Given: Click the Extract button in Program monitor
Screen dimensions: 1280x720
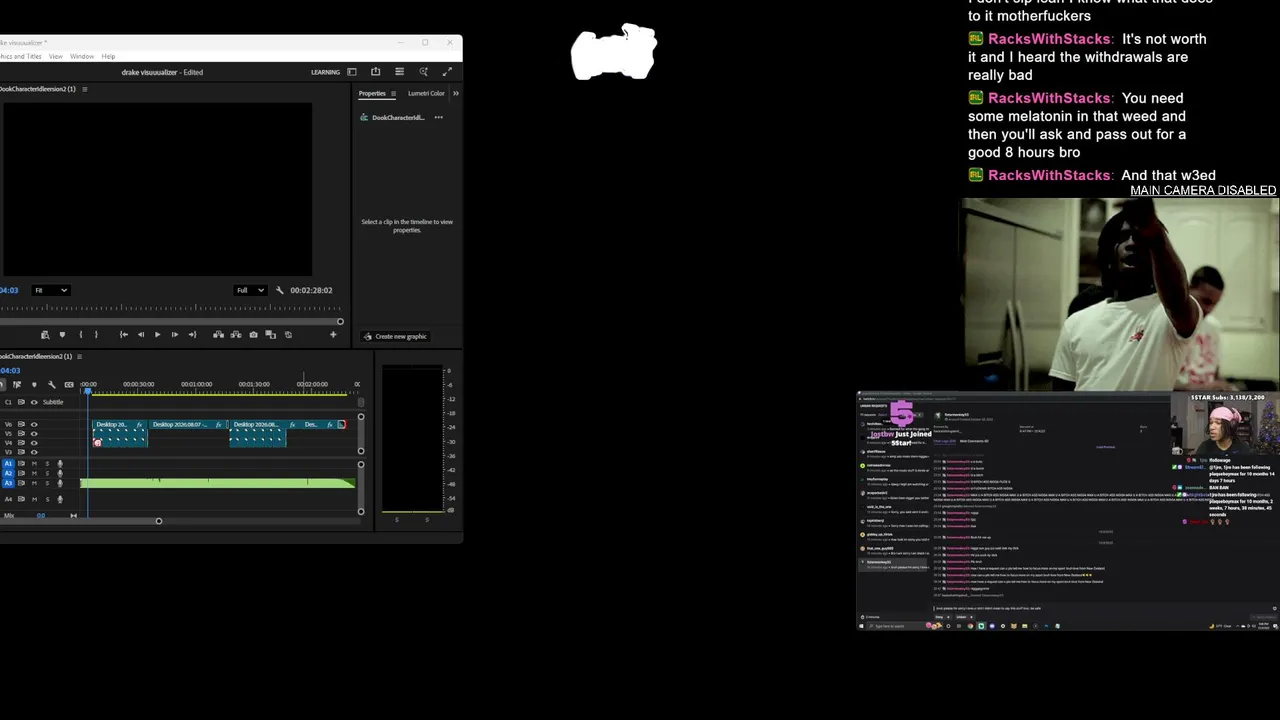Looking at the screenshot, I should pos(236,335).
